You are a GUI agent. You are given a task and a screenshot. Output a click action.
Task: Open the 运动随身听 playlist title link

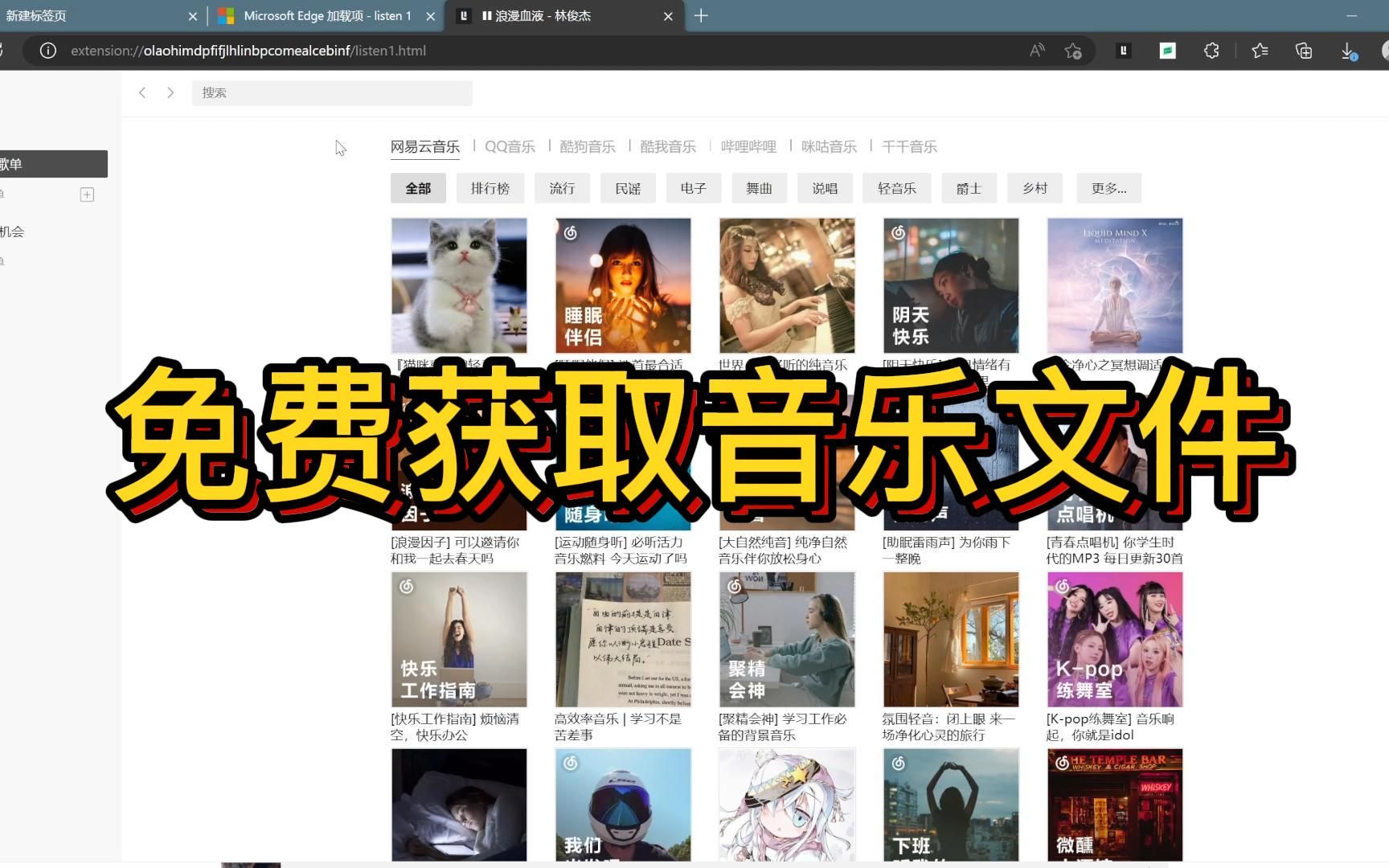point(621,551)
